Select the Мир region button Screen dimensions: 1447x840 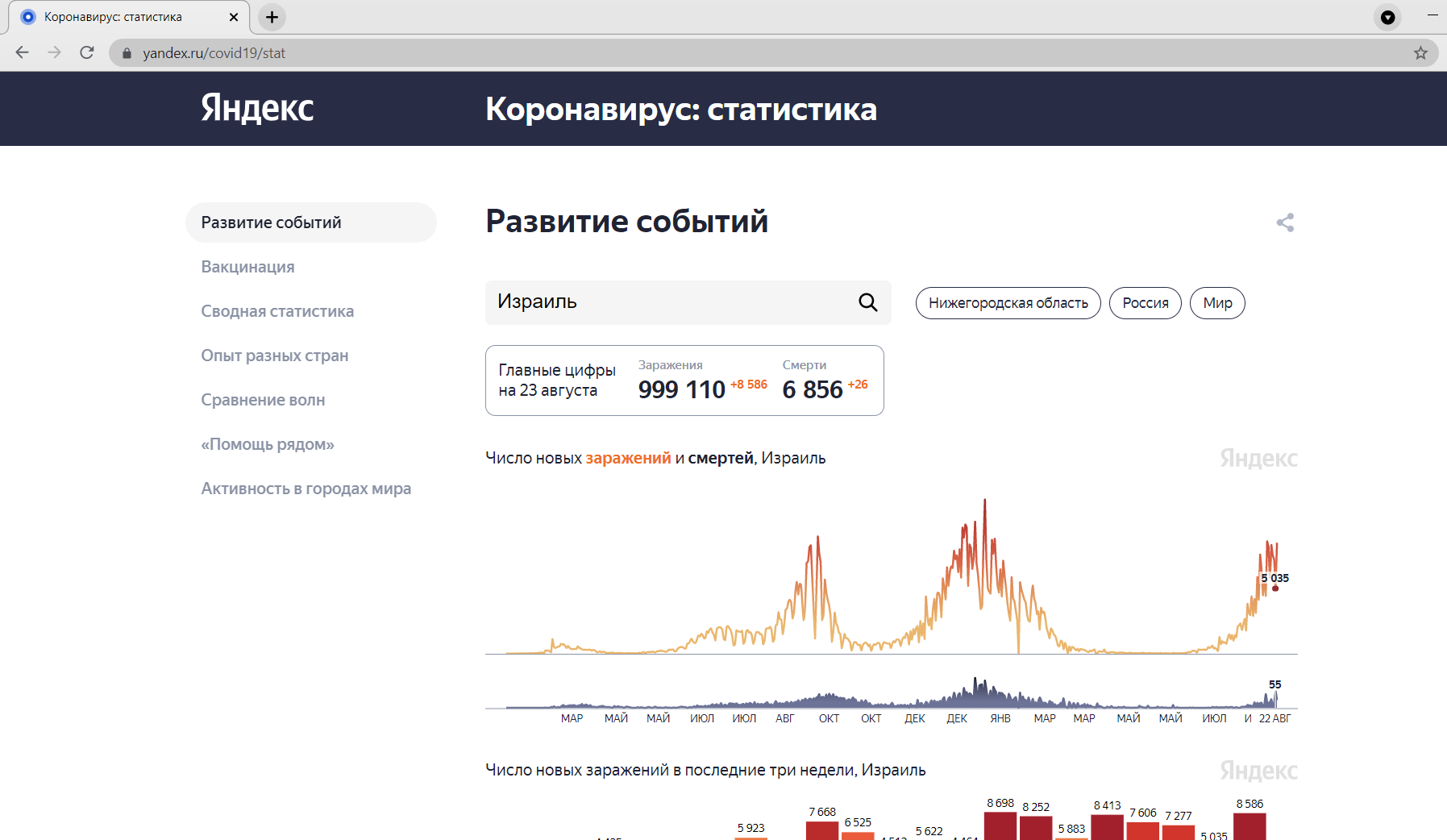coord(1217,303)
